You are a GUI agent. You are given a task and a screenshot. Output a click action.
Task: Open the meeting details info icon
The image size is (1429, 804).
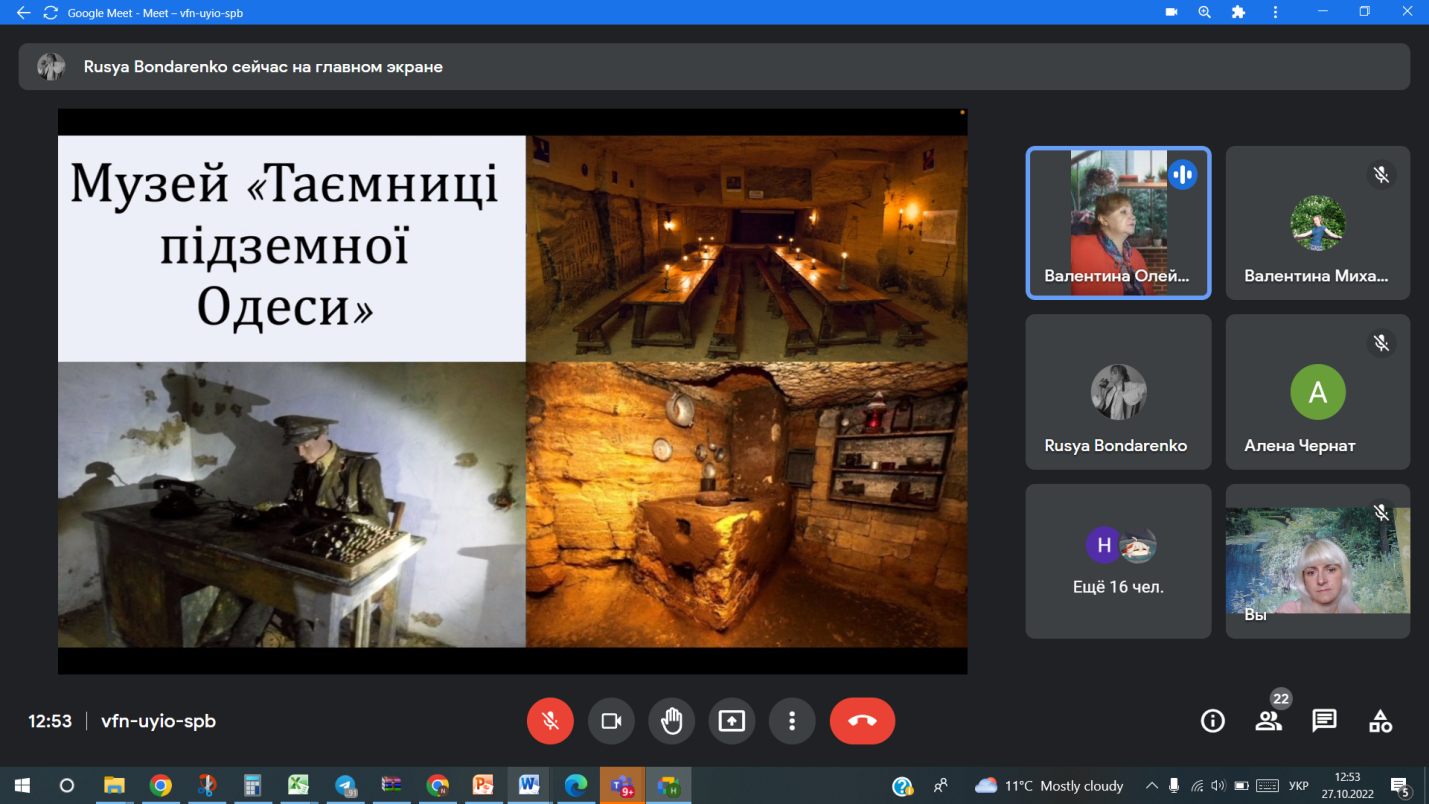(x=1212, y=721)
